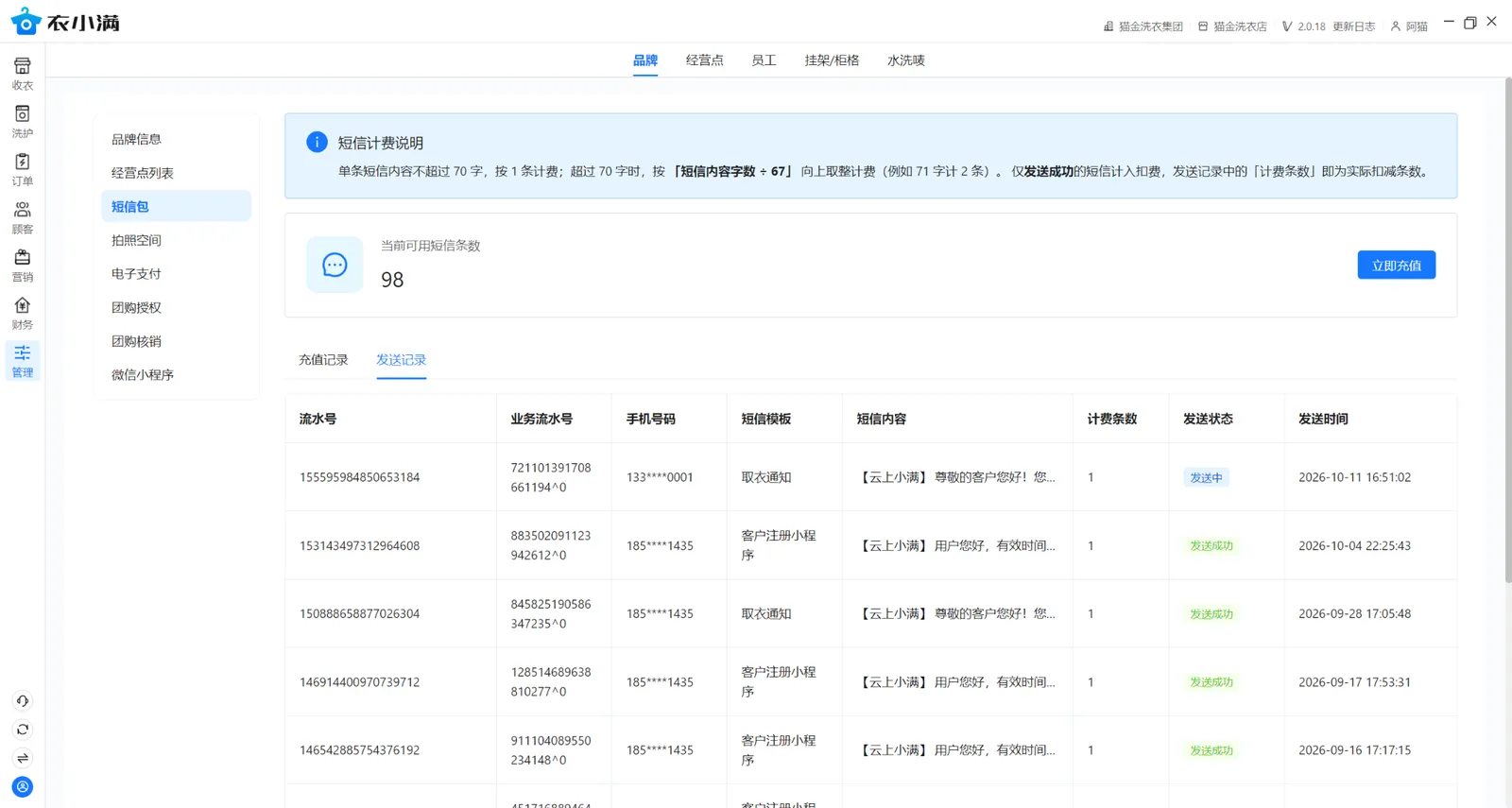Click the 衣小满 app logo
The height and width of the screenshot is (808, 1512).
tap(65, 22)
